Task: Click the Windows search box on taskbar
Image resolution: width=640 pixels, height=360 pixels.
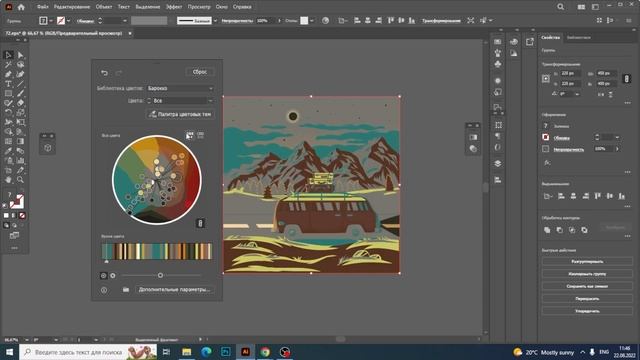Action: 88,352
